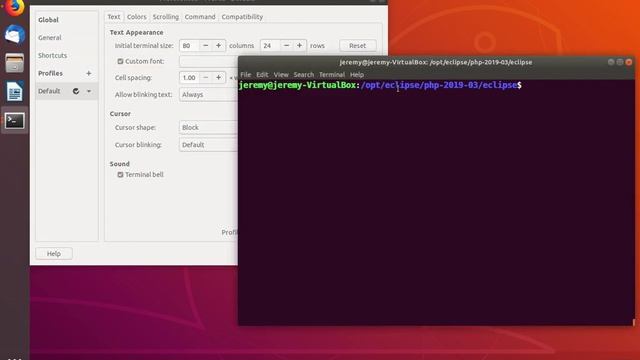The height and width of the screenshot is (360, 640).
Task: Open the terminal View menu
Action: pyautogui.click(x=281, y=75)
